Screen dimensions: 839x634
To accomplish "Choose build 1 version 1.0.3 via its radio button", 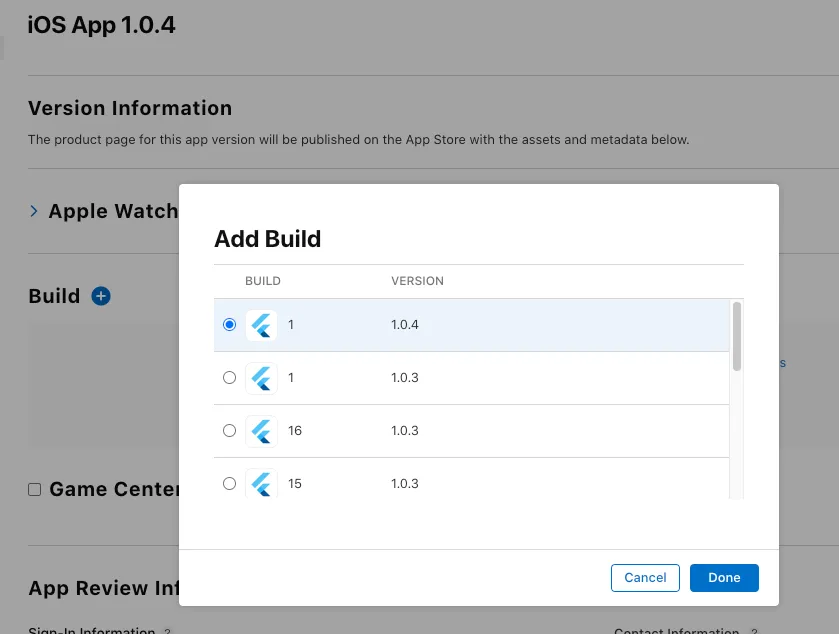I will click(x=229, y=377).
